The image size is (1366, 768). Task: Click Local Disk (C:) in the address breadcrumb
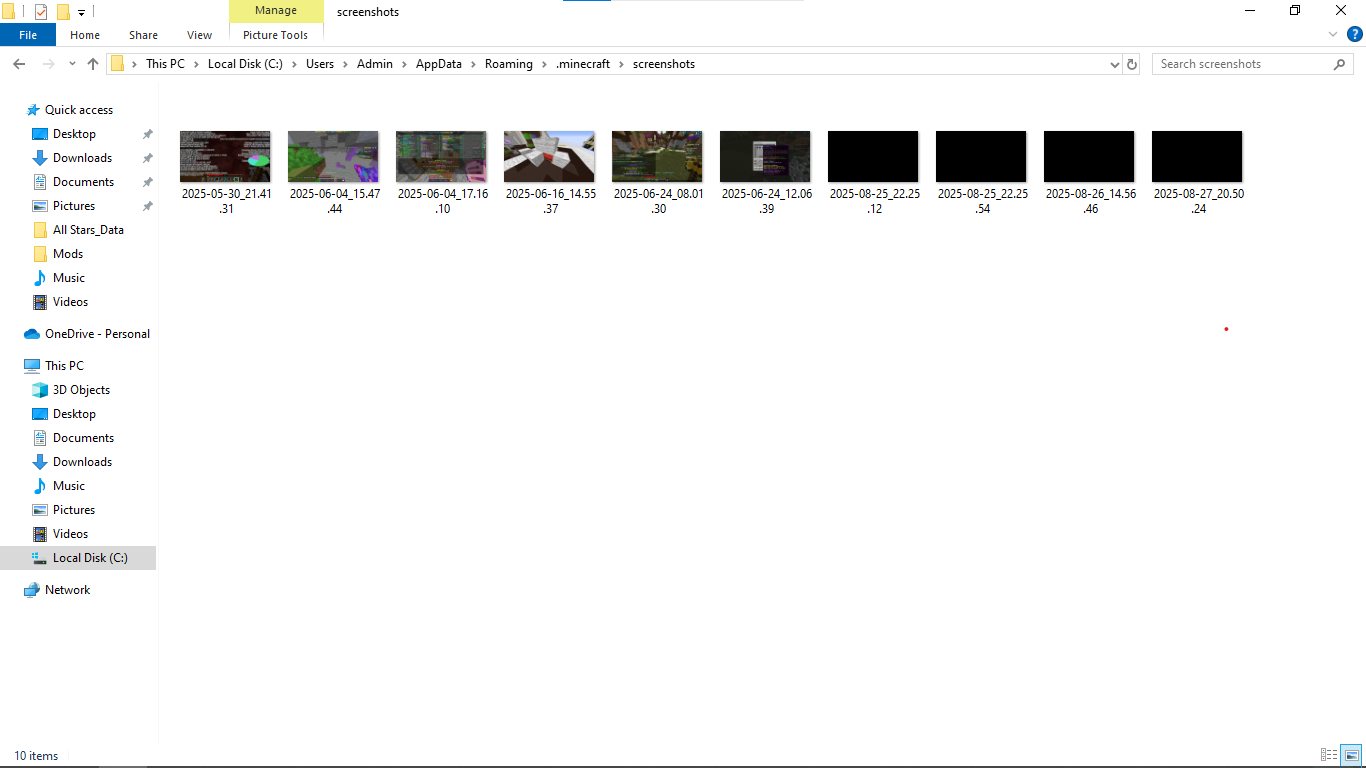(x=245, y=64)
